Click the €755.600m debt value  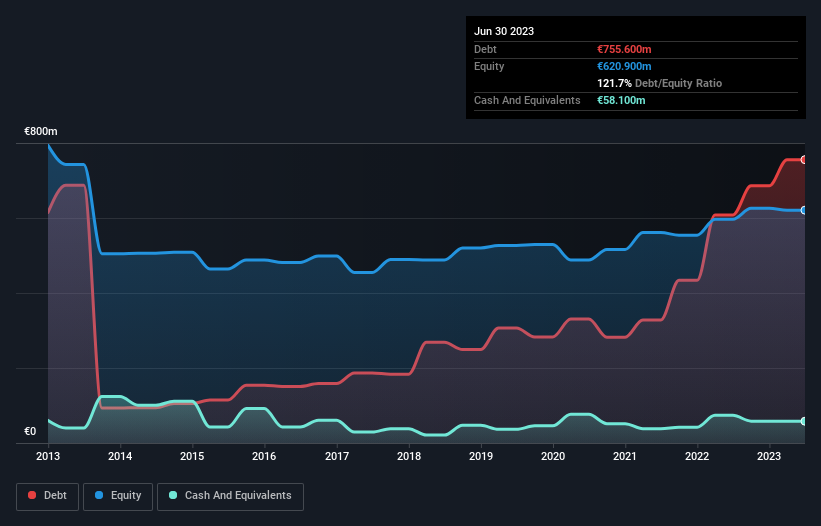click(624, 49)
